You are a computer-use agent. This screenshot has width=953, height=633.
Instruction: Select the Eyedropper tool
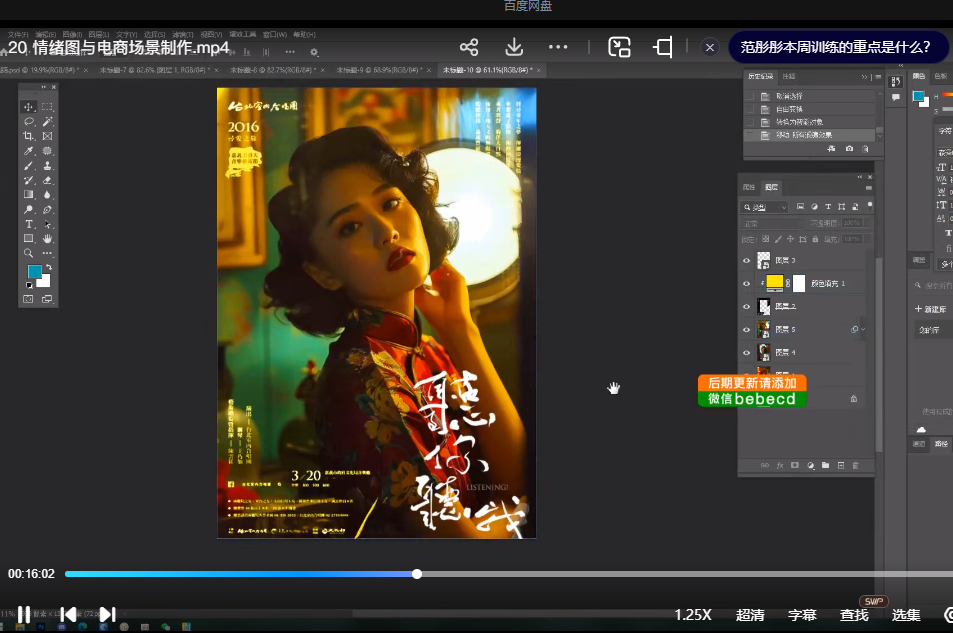(x=29, y=151)
